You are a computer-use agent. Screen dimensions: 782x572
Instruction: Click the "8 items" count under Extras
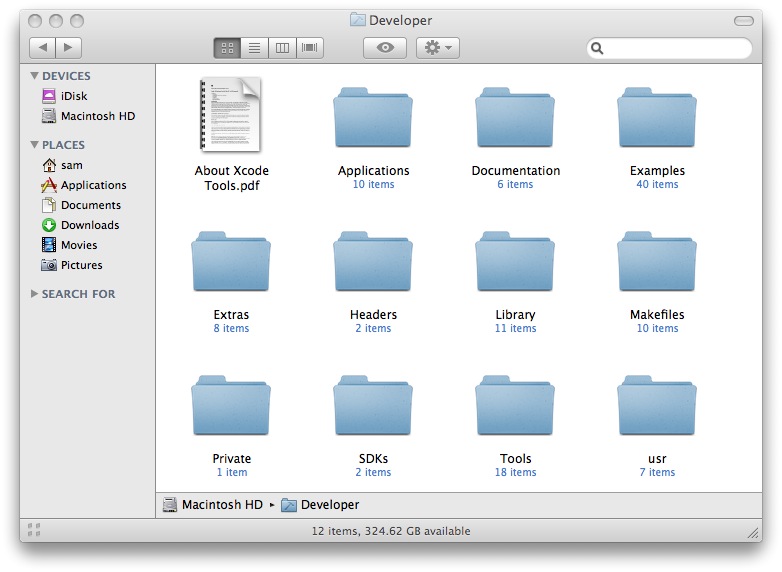tap(231, 328)
